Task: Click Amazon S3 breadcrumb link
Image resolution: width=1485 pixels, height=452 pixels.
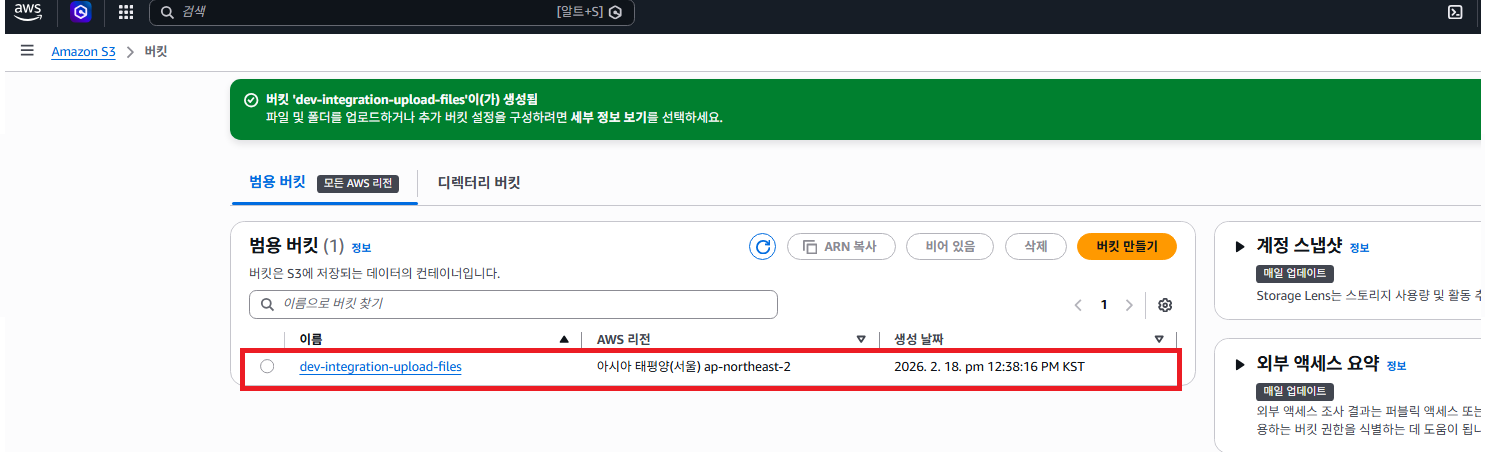Action: click(x=84, y=51)
